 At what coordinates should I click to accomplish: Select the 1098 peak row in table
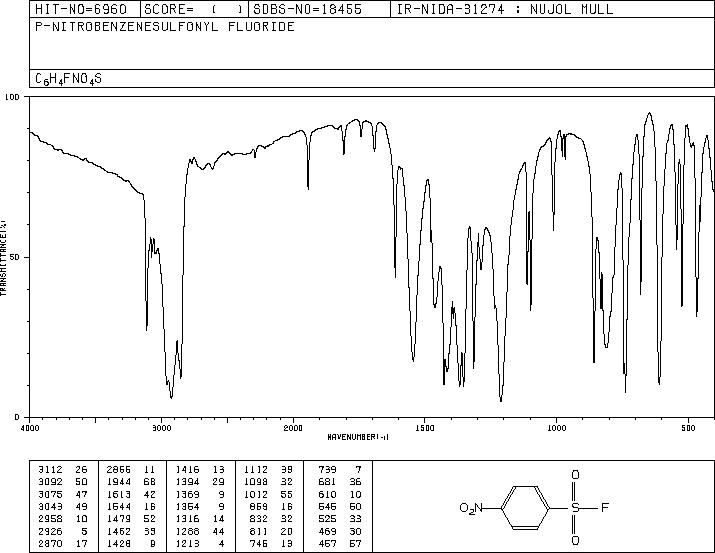(269, 482)
